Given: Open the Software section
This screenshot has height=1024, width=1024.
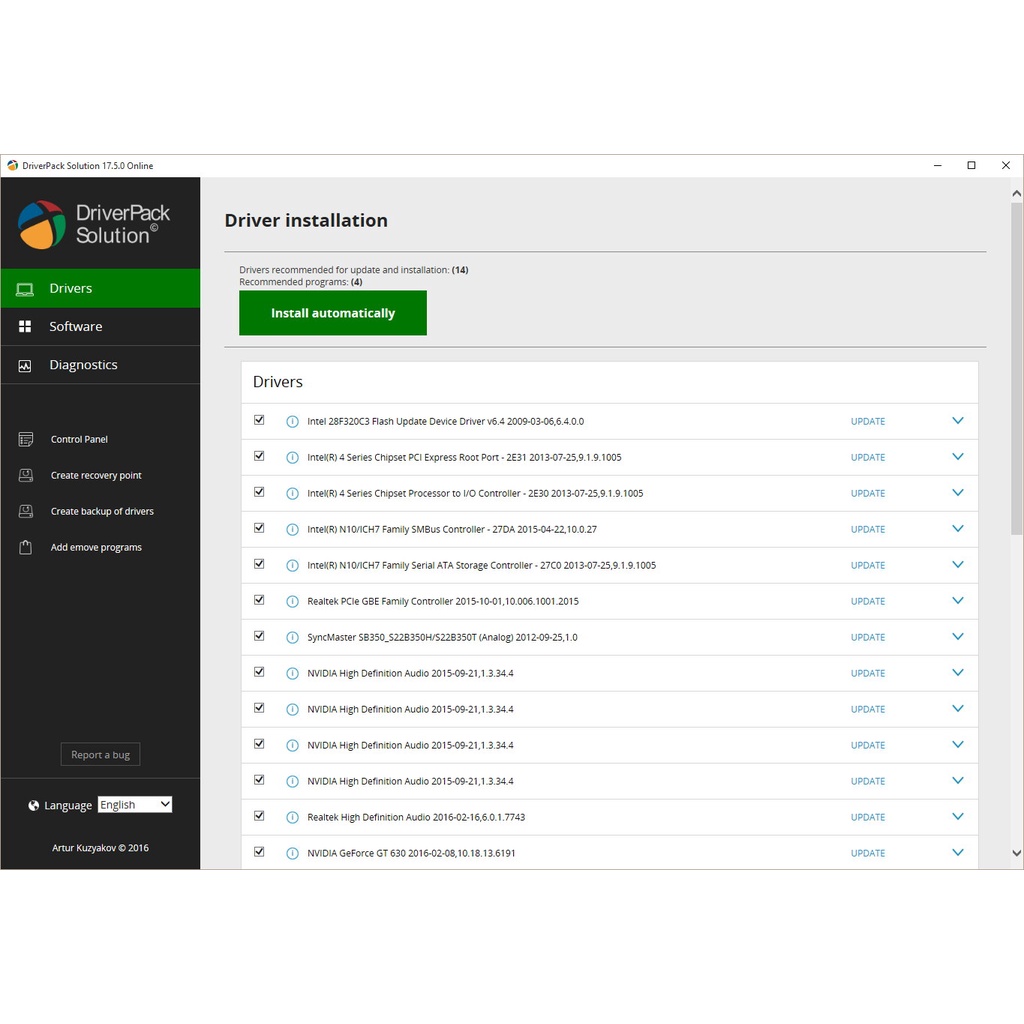Looking at the screenshot, I should tap(76, 327).
